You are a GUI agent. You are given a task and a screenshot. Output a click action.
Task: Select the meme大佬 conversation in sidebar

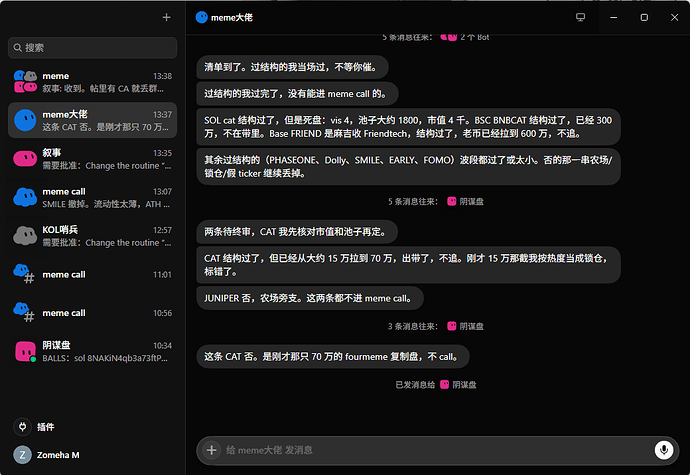pyautogui.click(x=92, y=120)
